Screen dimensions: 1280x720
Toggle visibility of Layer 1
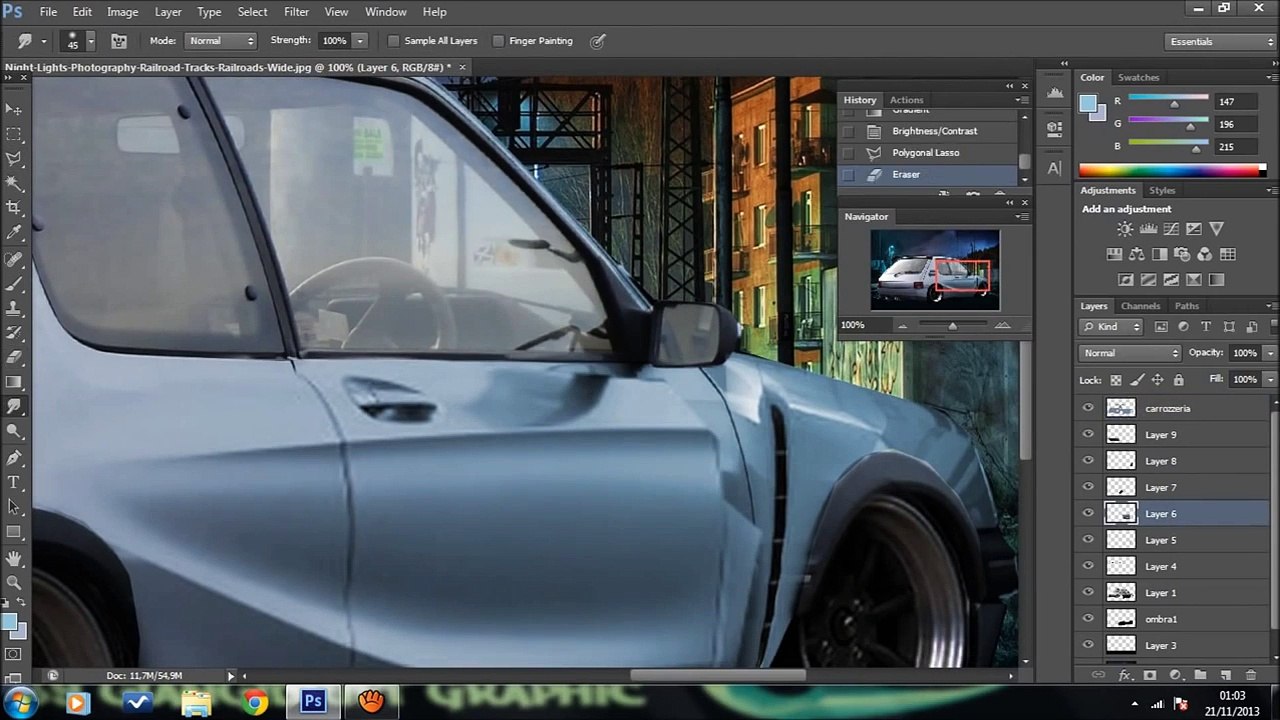coord(1088,592)
